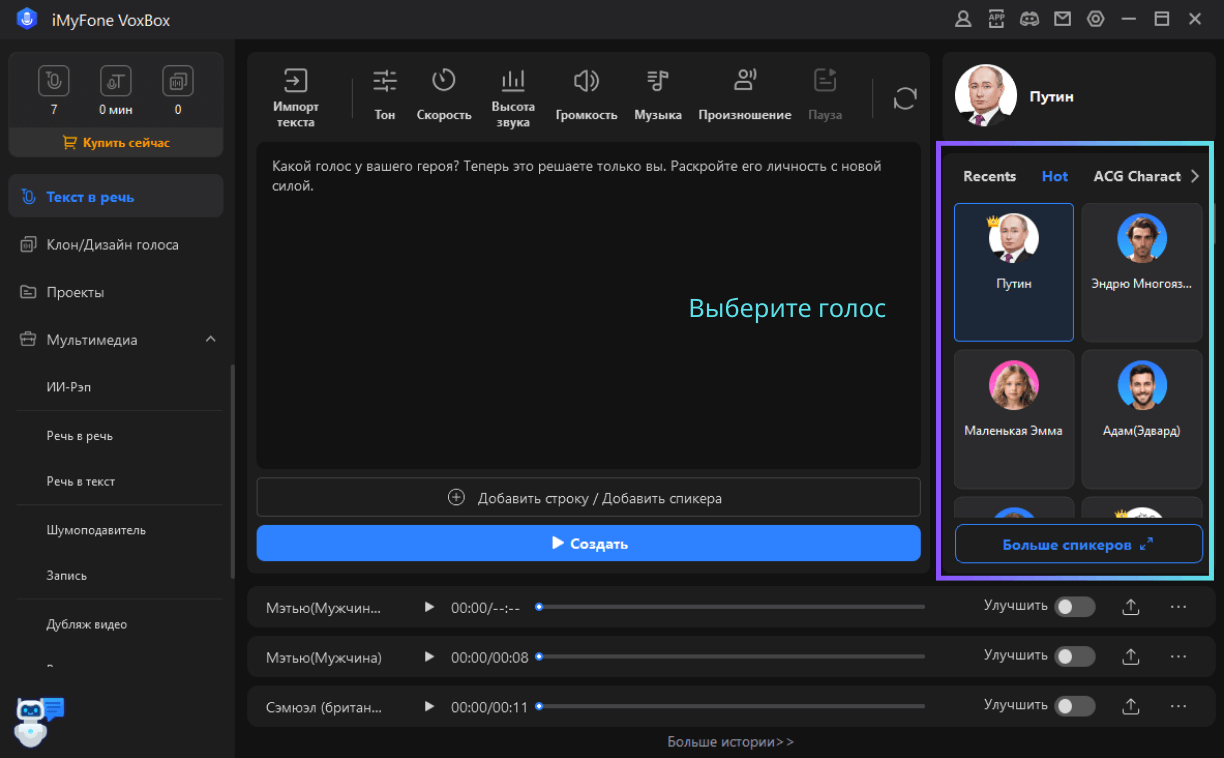
Task: Click the Создать button
Action: pyautogui.click(x=588, y=543)
